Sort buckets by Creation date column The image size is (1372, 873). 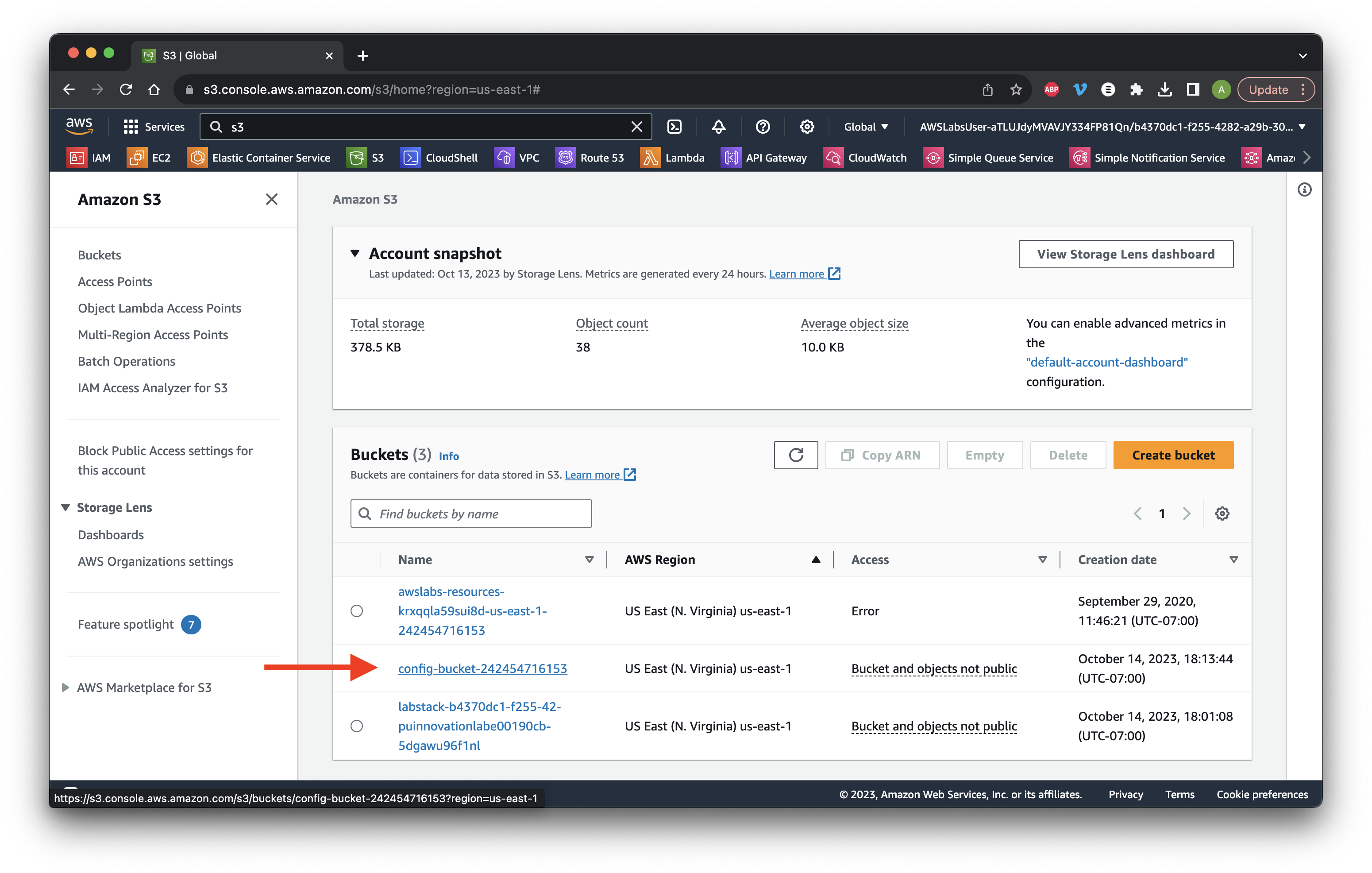tap(1233, 560)
